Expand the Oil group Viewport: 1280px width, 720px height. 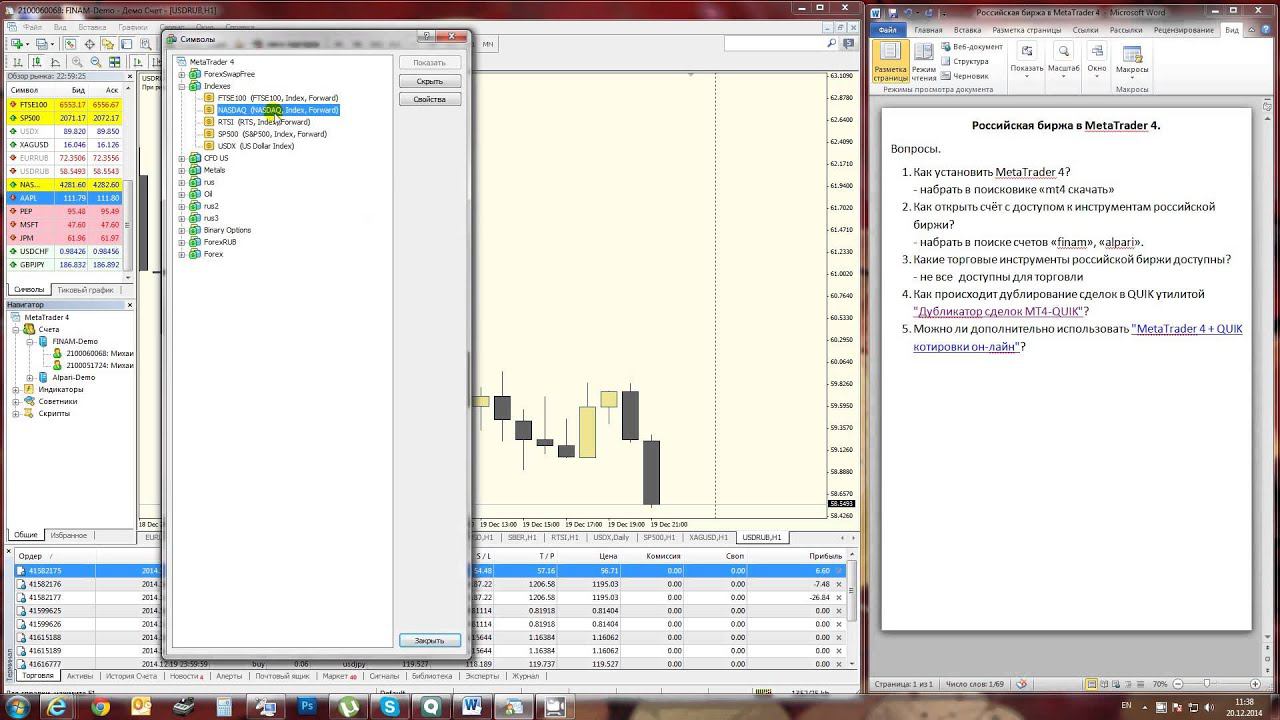pyautogui.click(x=182, y=194)
